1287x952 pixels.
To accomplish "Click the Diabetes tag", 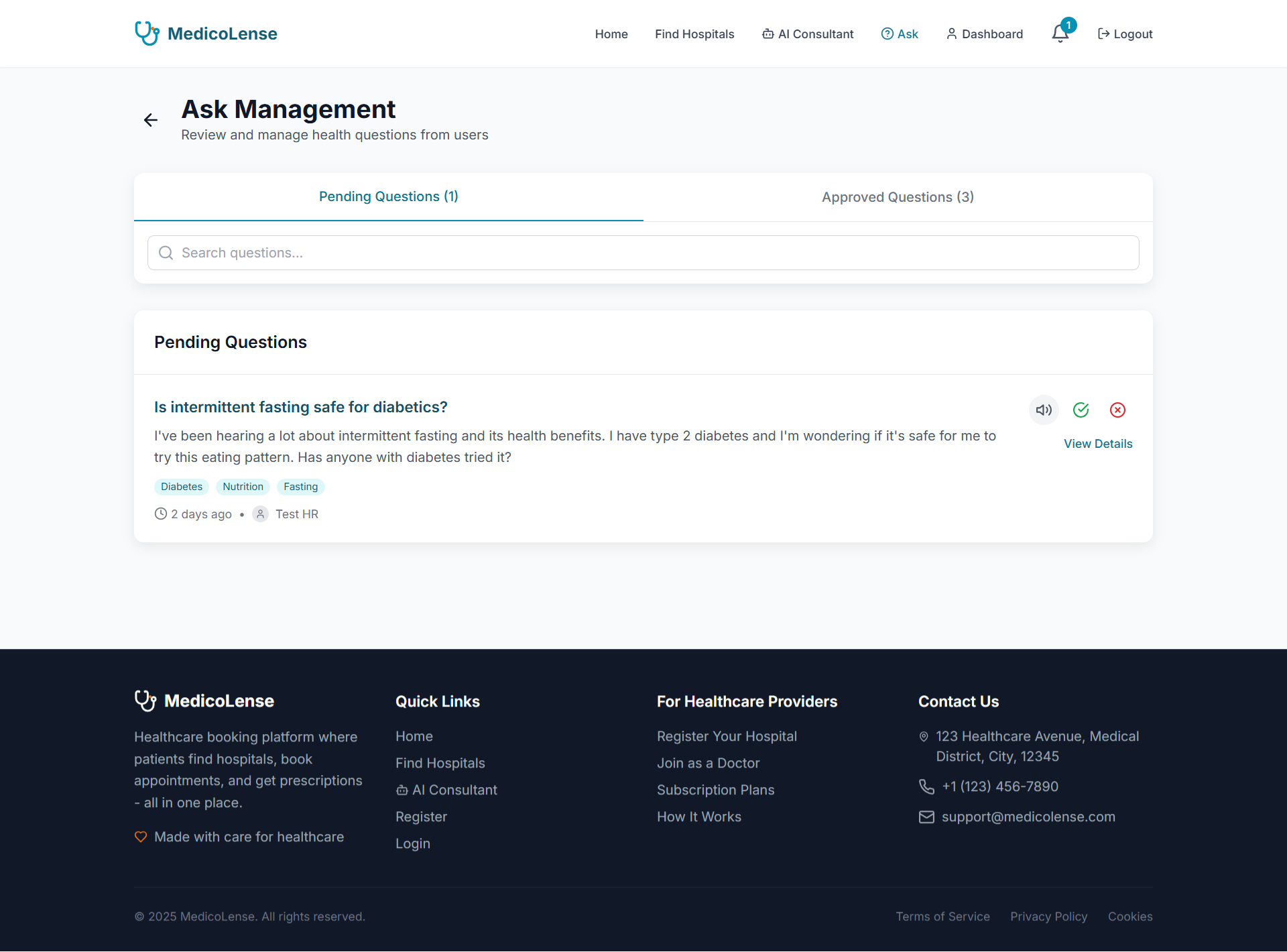I will (x=181, y=487).
